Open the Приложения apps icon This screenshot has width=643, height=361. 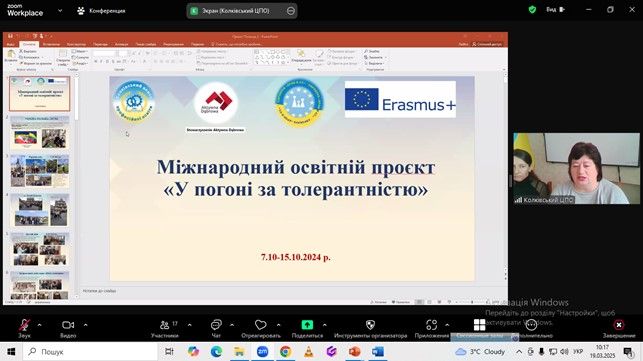tap(431, 325)
